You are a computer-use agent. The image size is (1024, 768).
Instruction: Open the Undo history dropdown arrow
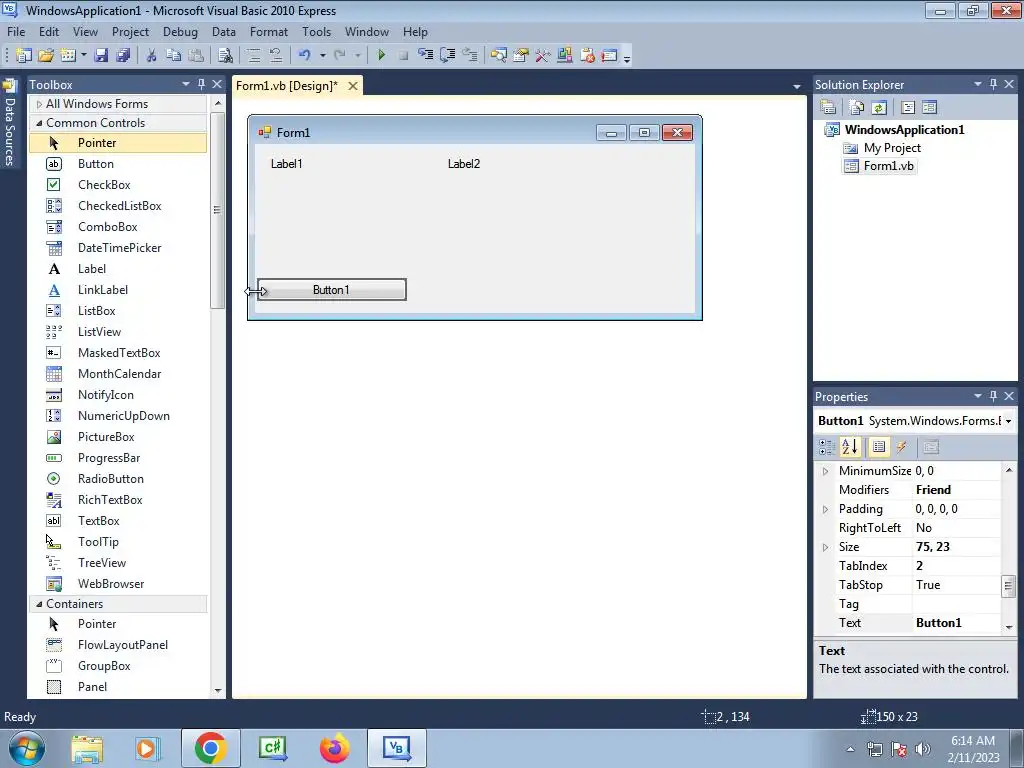point(323,56)
